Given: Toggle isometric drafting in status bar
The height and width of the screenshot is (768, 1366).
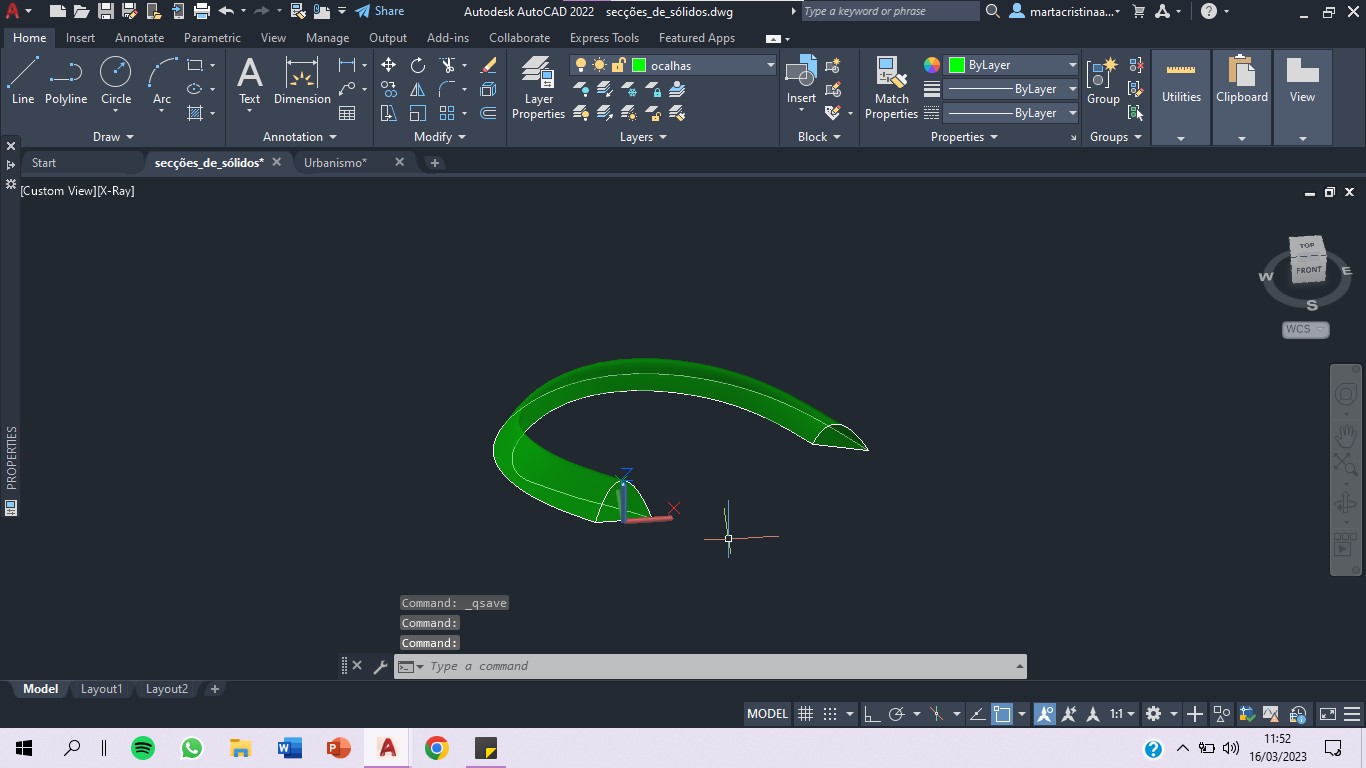Looking at the screenshot, I should coord(937,714).
